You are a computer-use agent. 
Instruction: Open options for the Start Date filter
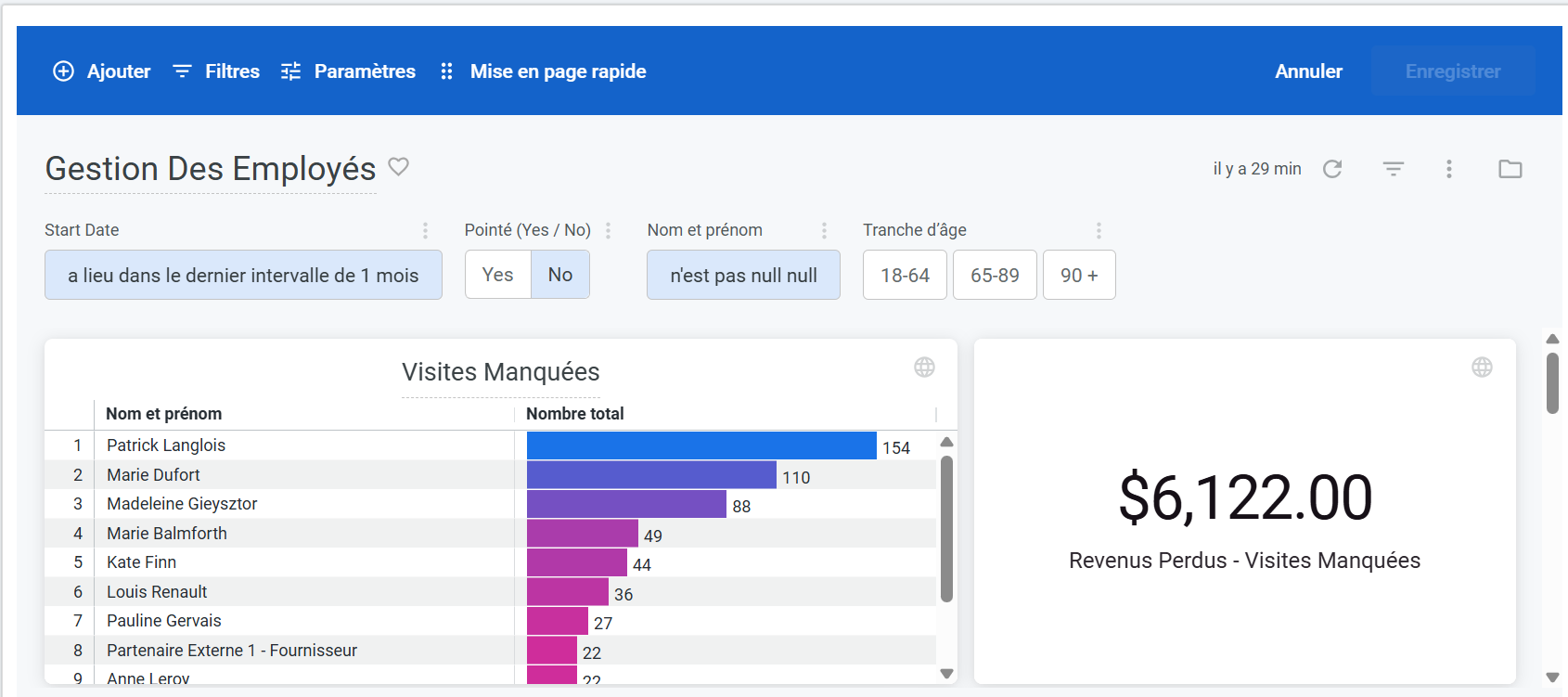click(x=425, y=231)
